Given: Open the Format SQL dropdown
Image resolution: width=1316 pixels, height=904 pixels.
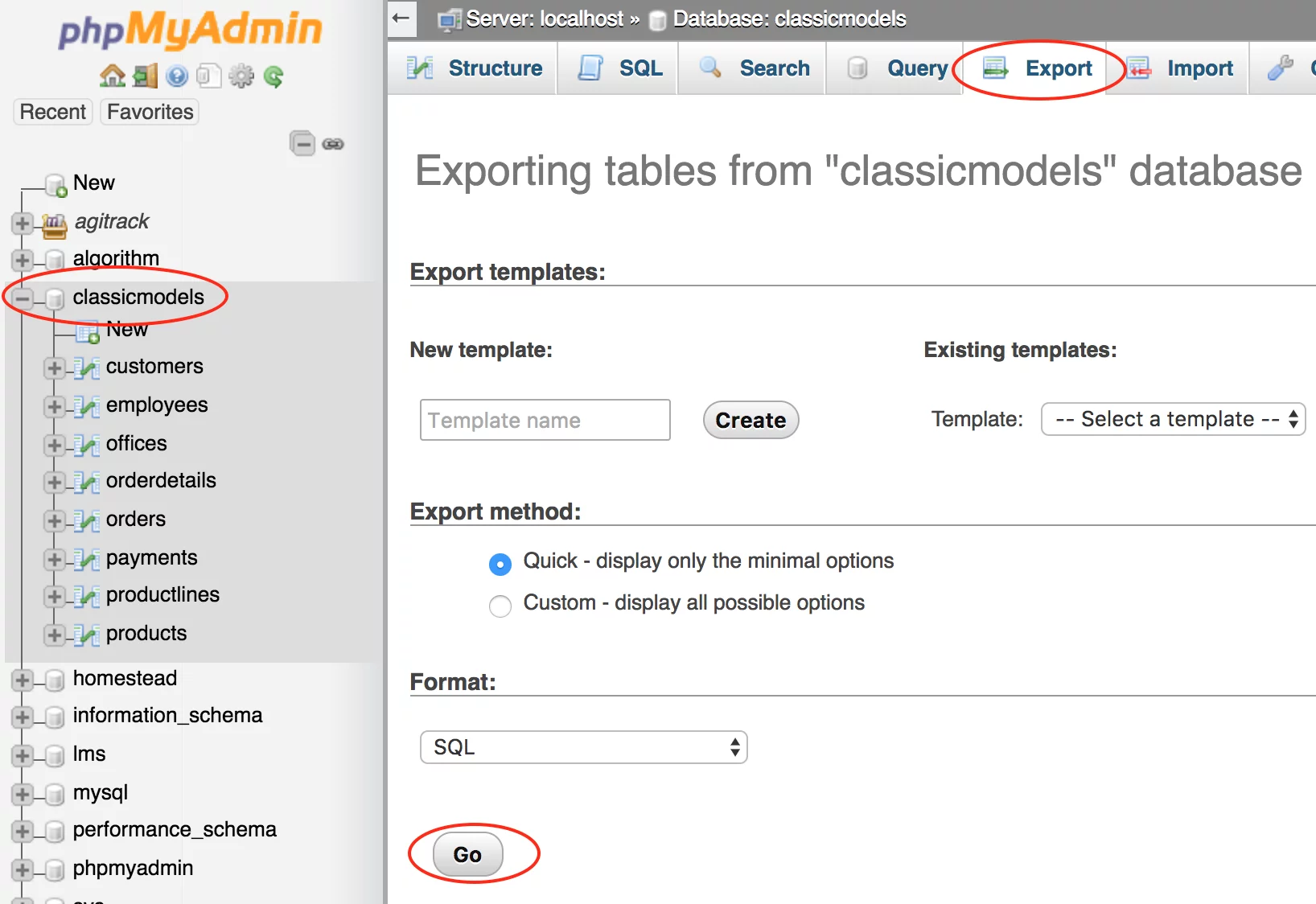Looking at the screenshot, I should point(583,747).
